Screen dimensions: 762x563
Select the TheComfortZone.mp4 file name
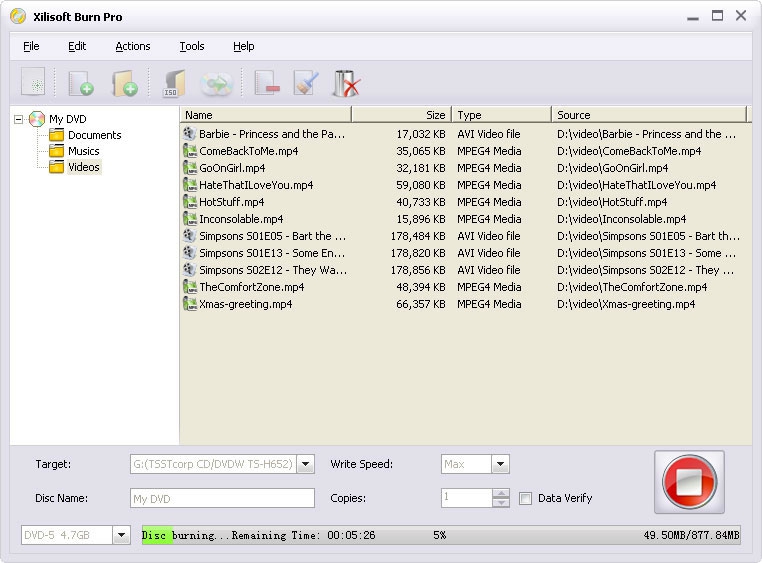click(x=252, y=287)
